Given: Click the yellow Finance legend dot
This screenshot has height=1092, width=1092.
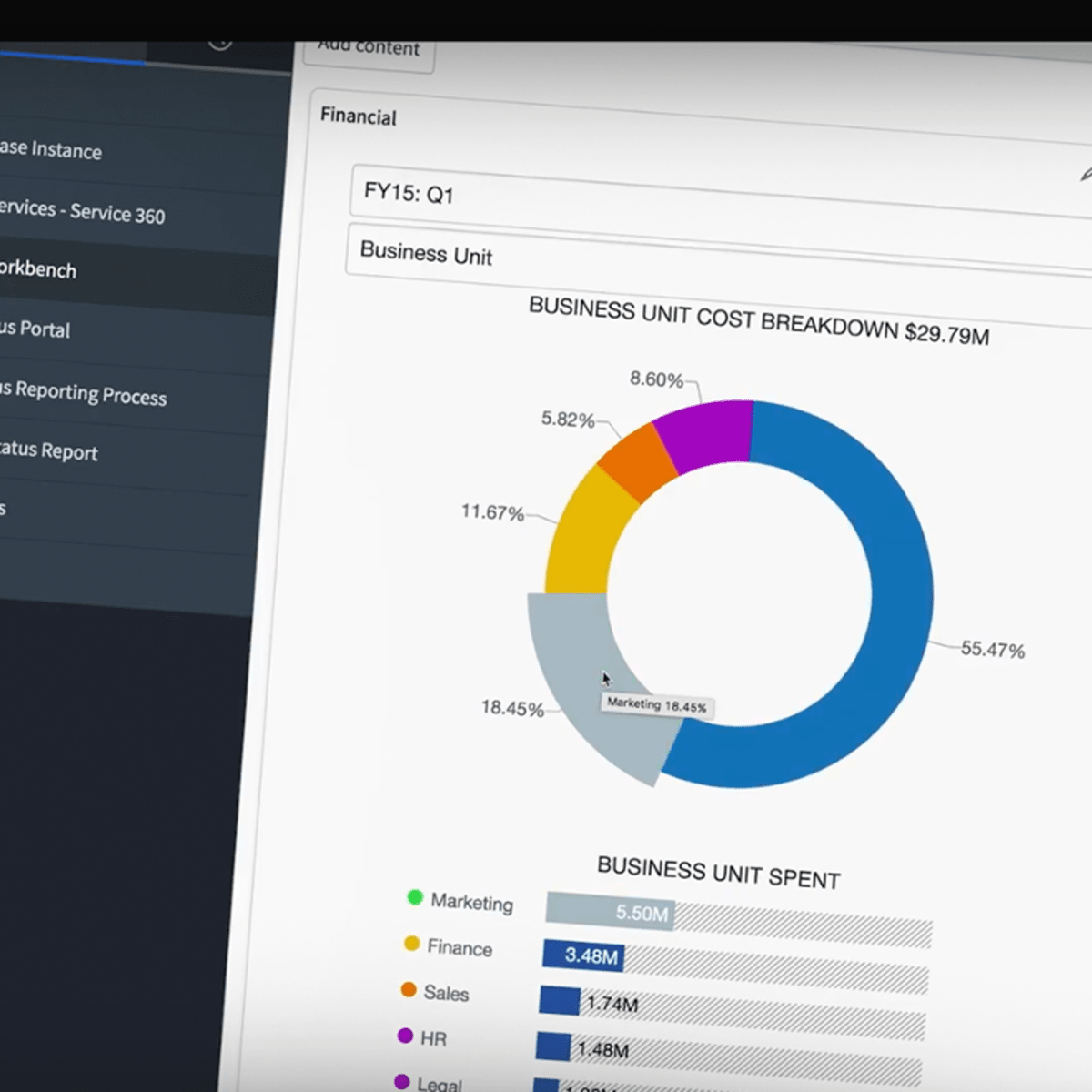Looking at the screenshot, I should tap(411, 944).
